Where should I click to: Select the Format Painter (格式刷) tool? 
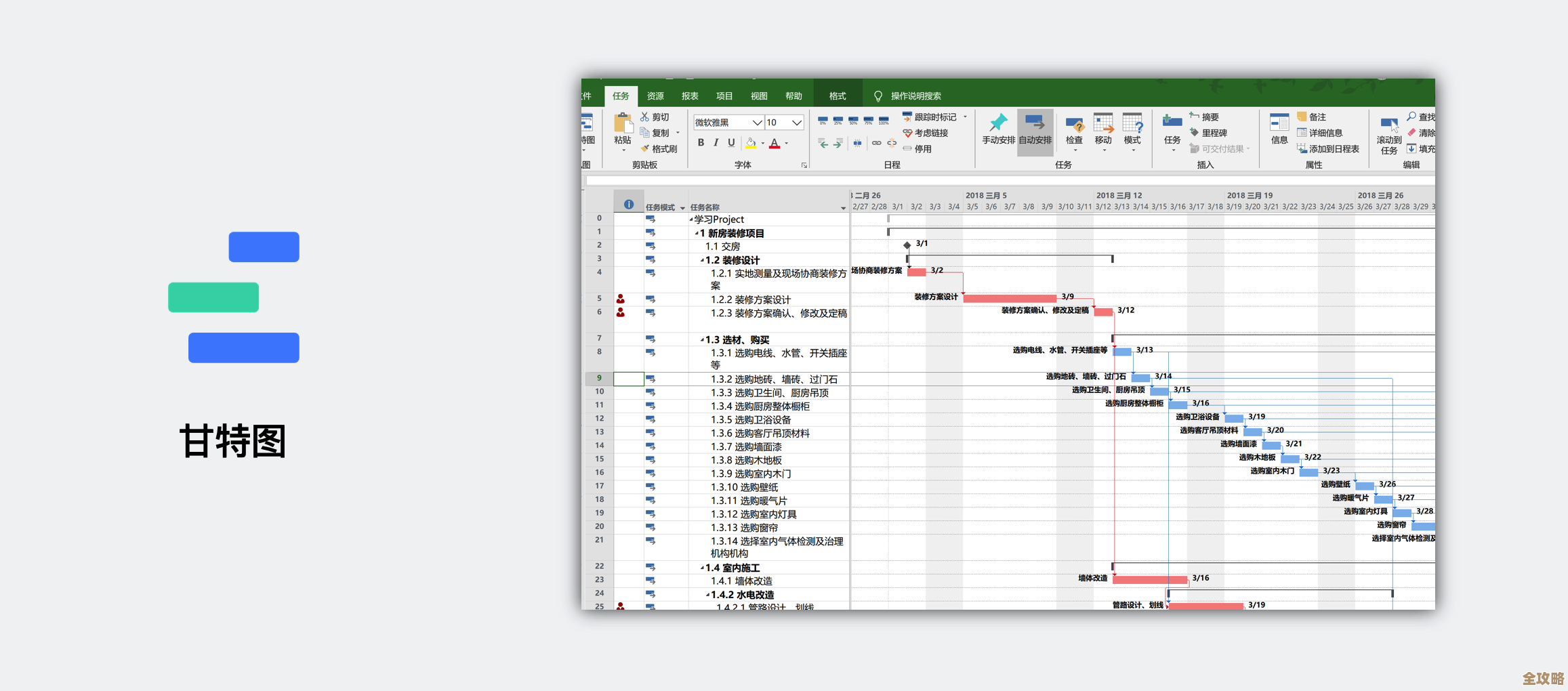click(659, 149)
